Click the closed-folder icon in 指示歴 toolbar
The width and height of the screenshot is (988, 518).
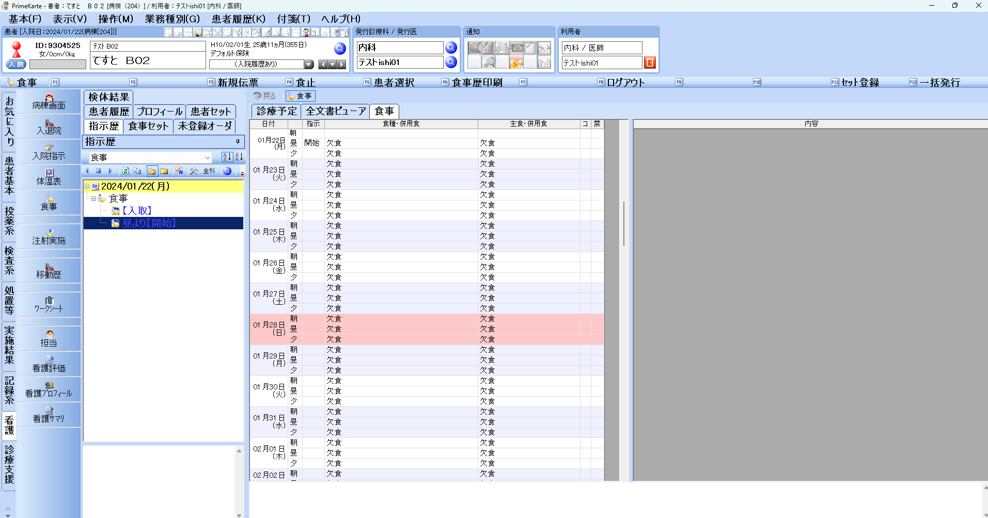164,171
